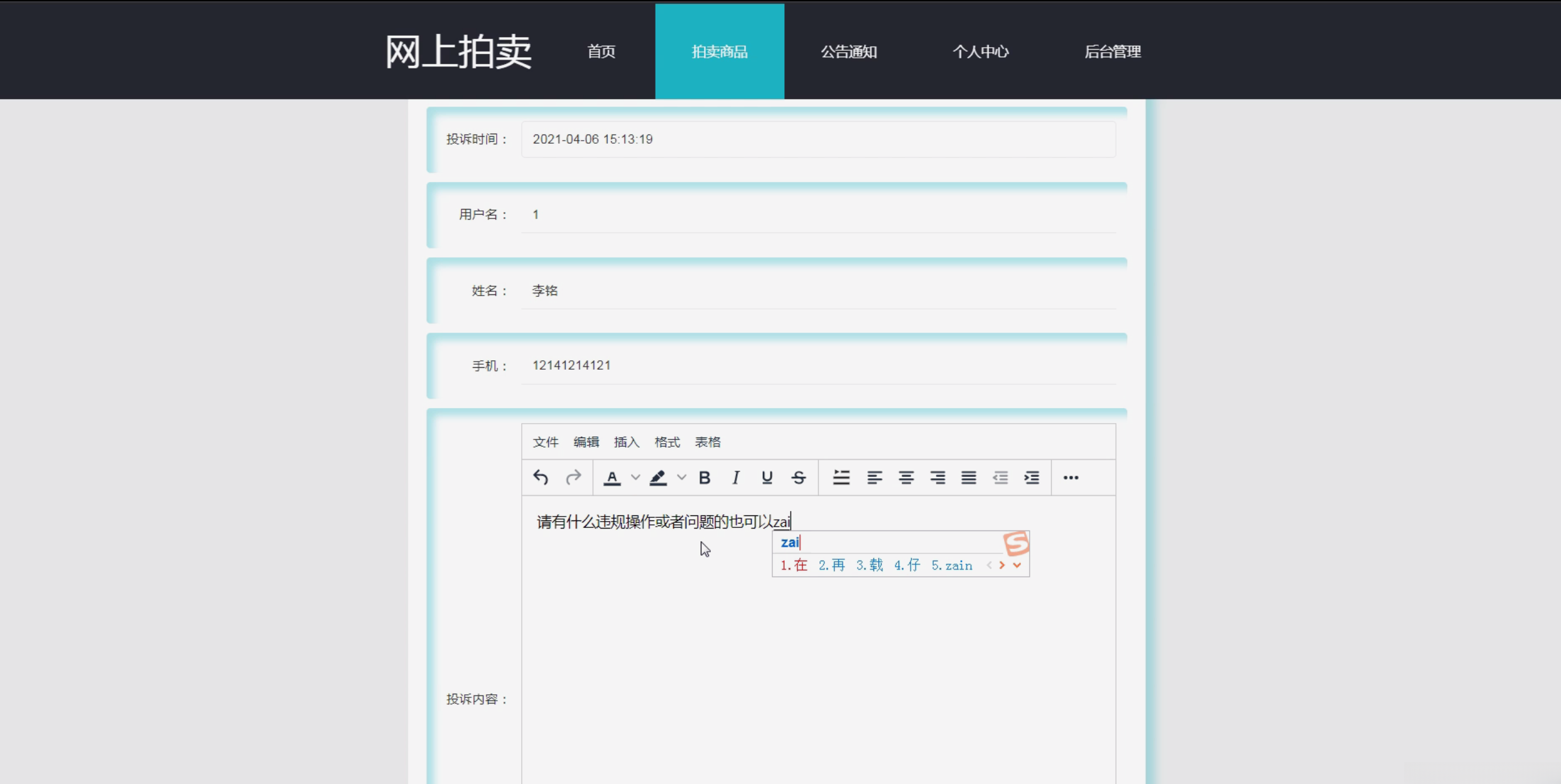Expand the IME candidate list down arrow
This screenshot has width=1561, height=784.
click(x=1017, y=566)
